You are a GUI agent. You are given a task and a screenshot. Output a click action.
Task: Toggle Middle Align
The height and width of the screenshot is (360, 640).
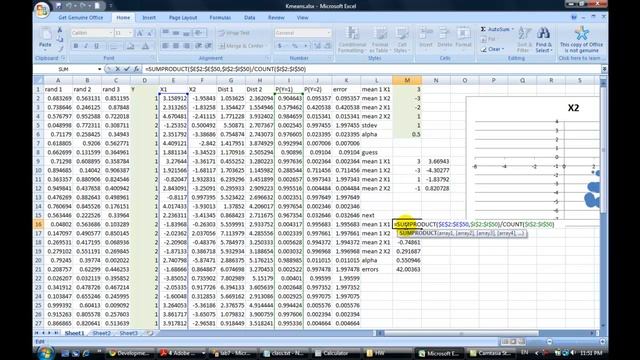[x=176, y=33]
